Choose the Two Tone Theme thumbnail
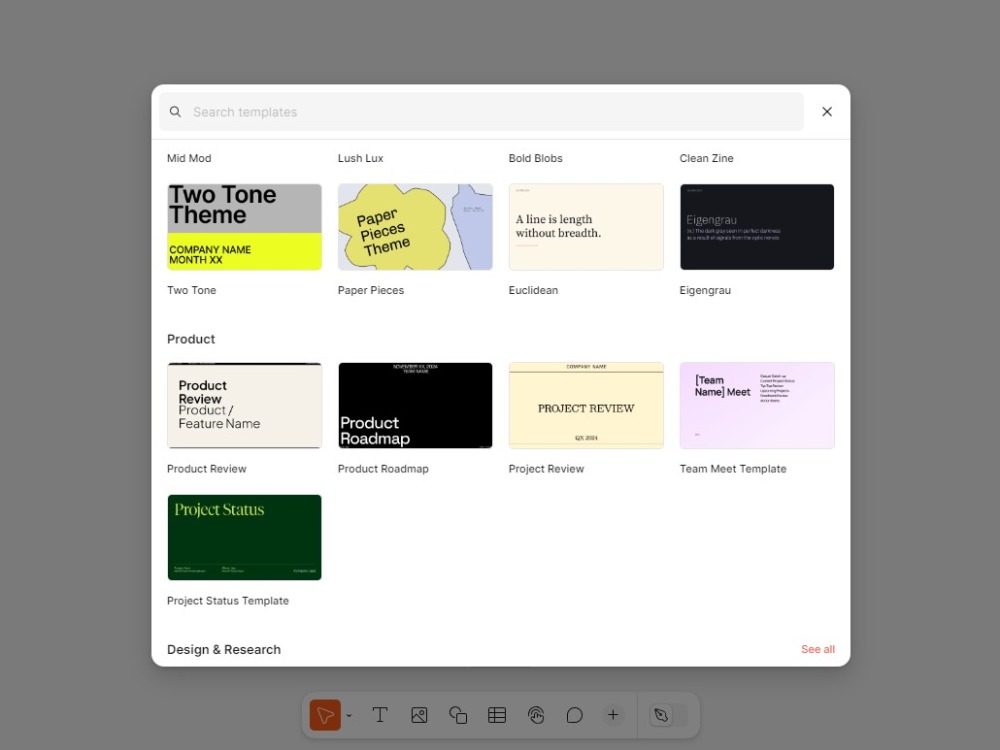Viewport: 1000px width, 750px height. coord(244,227)
